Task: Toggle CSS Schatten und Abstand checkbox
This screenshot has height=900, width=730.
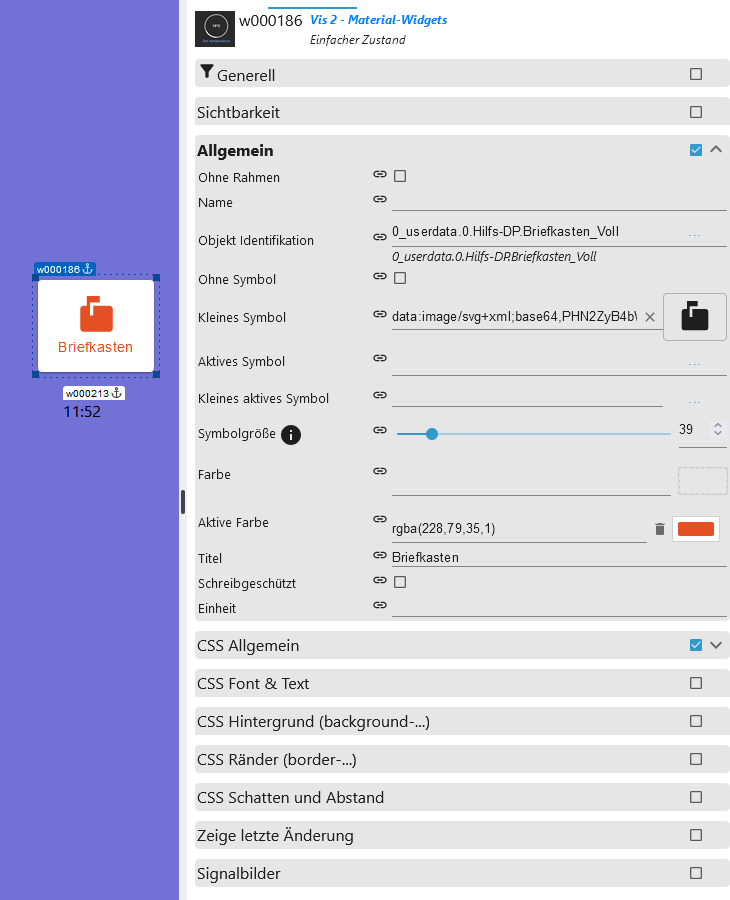Action: tap(696, 797)
